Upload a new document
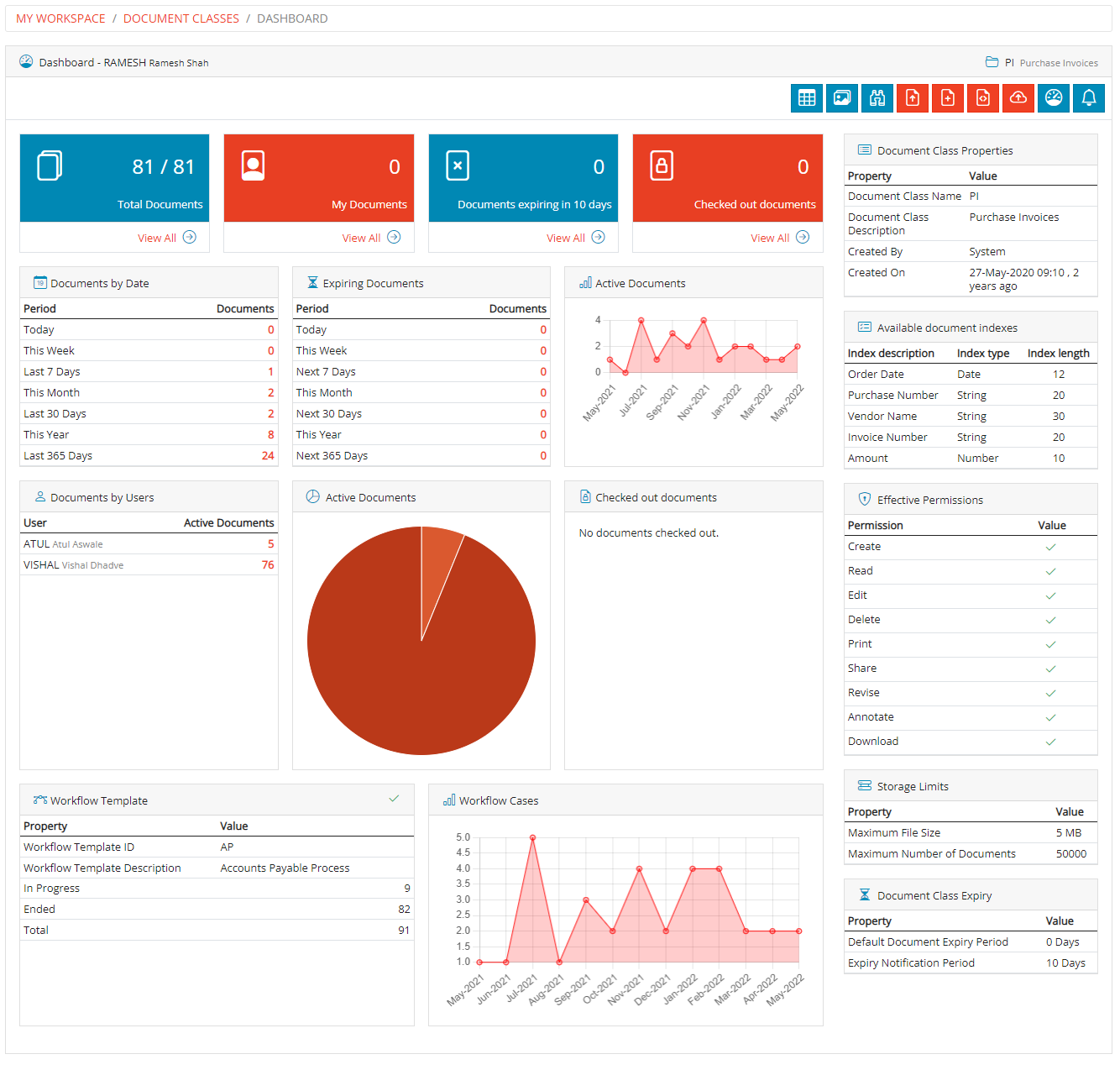 pos(913,98)
